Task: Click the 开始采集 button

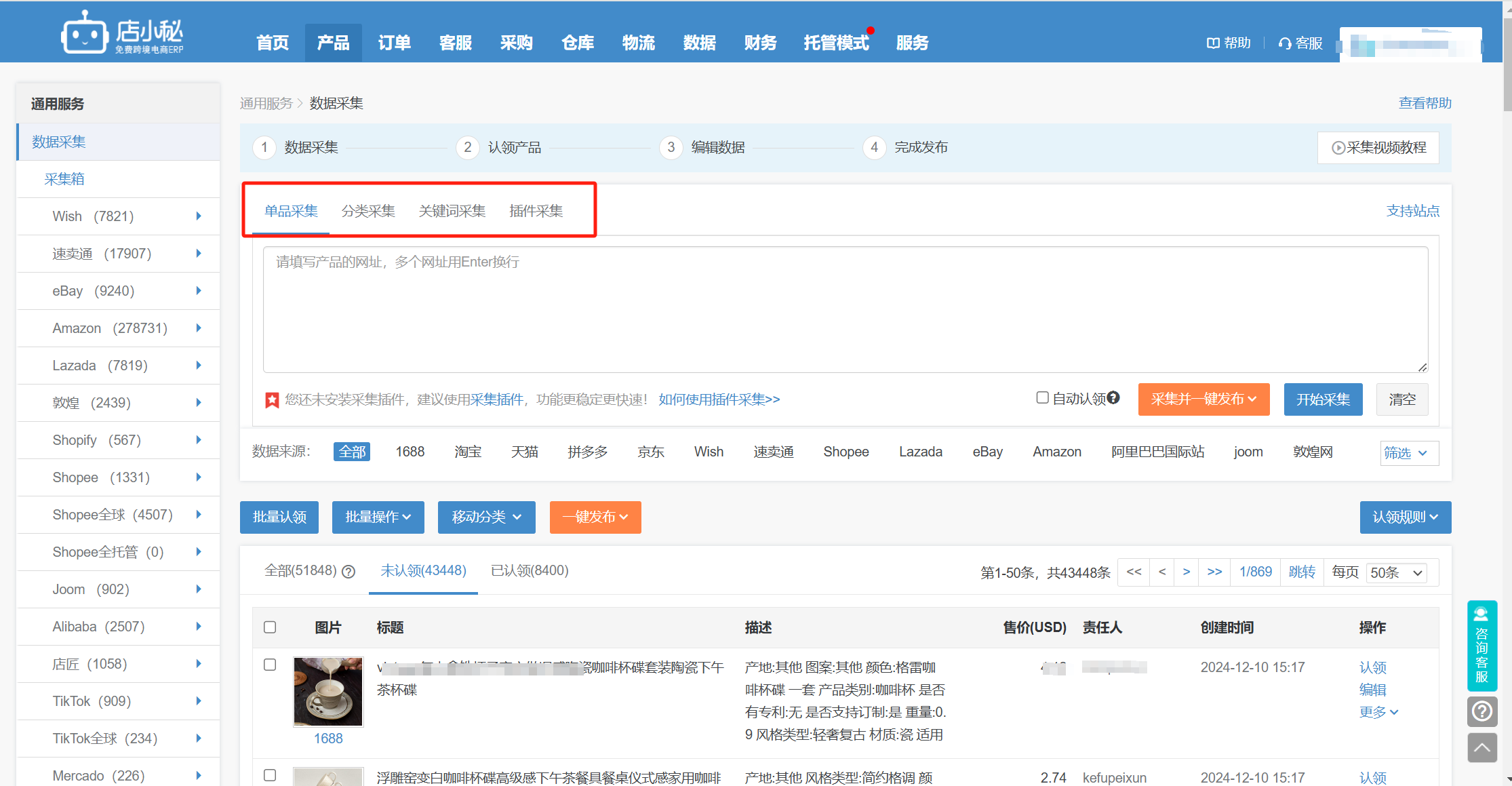Action: click(x=1323, y=399)
